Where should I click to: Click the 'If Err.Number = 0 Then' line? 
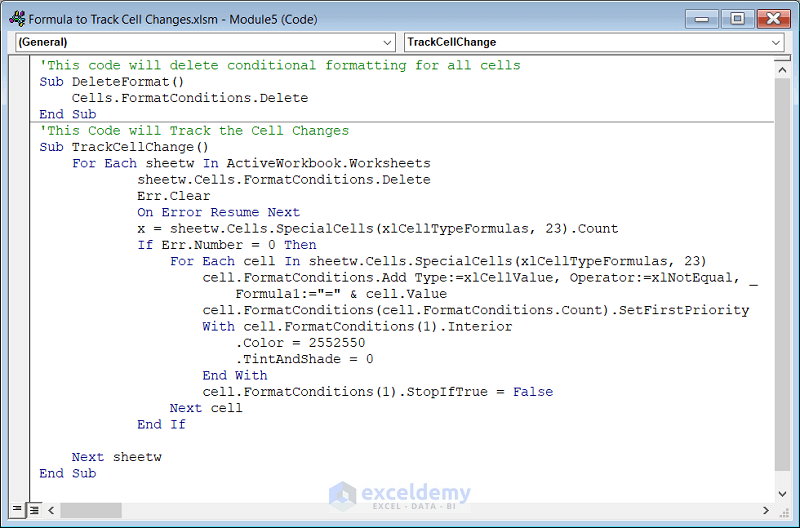click(227, 245)
